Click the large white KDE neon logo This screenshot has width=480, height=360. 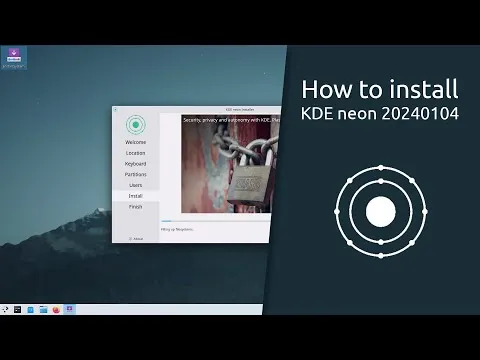(381, 212)
